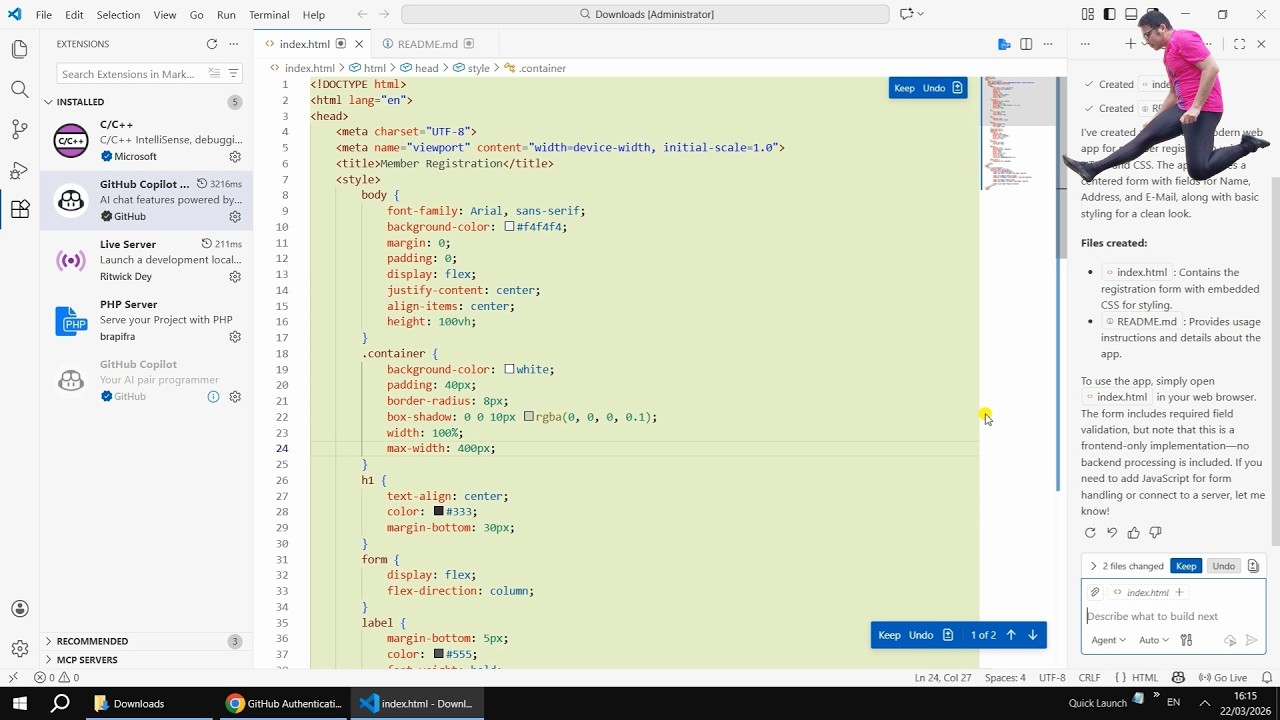The width and height of the screenshot is (1280, 720).
Task: Customize layout button in title bar
Action: (x=1087, y=15)
